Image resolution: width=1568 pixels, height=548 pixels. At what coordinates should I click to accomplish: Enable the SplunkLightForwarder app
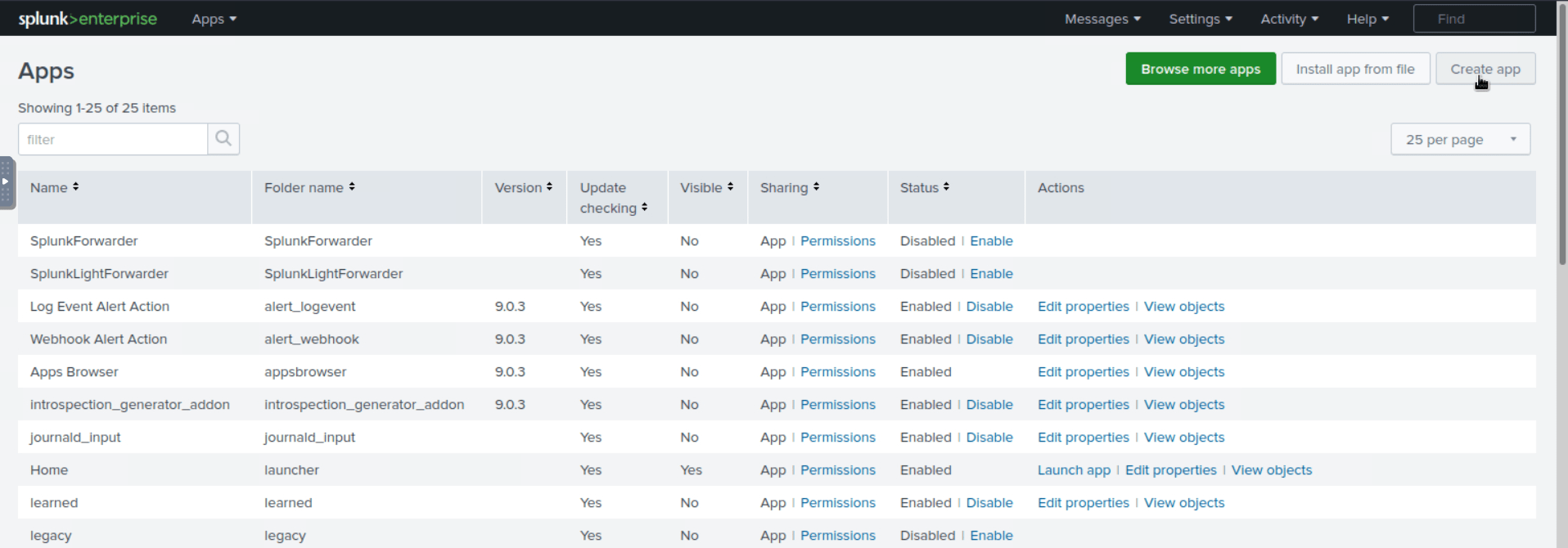click(x=991, y=273)
